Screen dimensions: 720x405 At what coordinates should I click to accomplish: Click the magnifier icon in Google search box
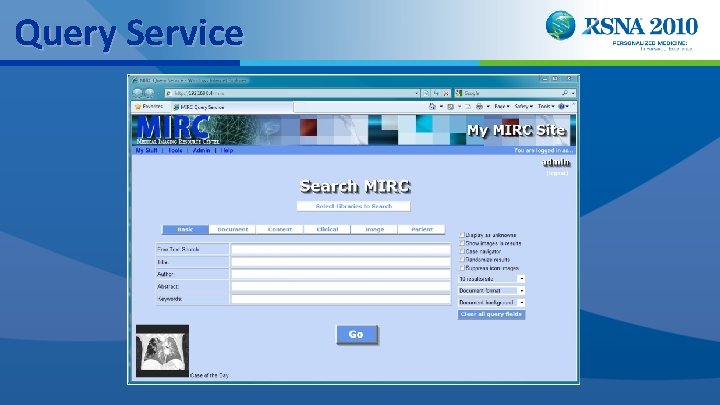565,93
